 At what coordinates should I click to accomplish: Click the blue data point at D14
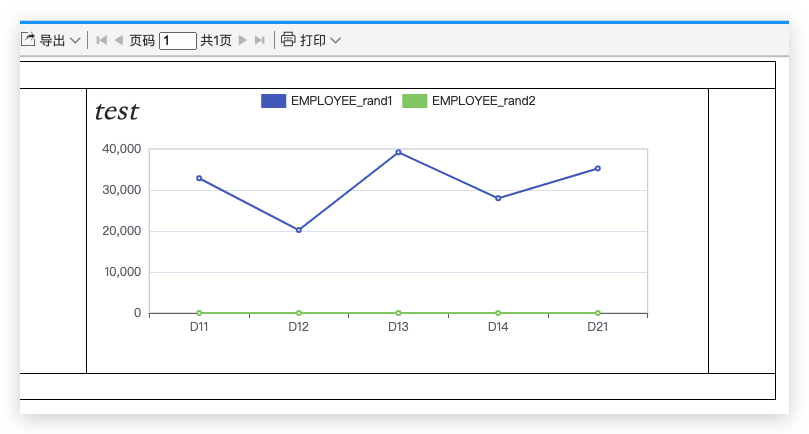(x=498, y=198)
